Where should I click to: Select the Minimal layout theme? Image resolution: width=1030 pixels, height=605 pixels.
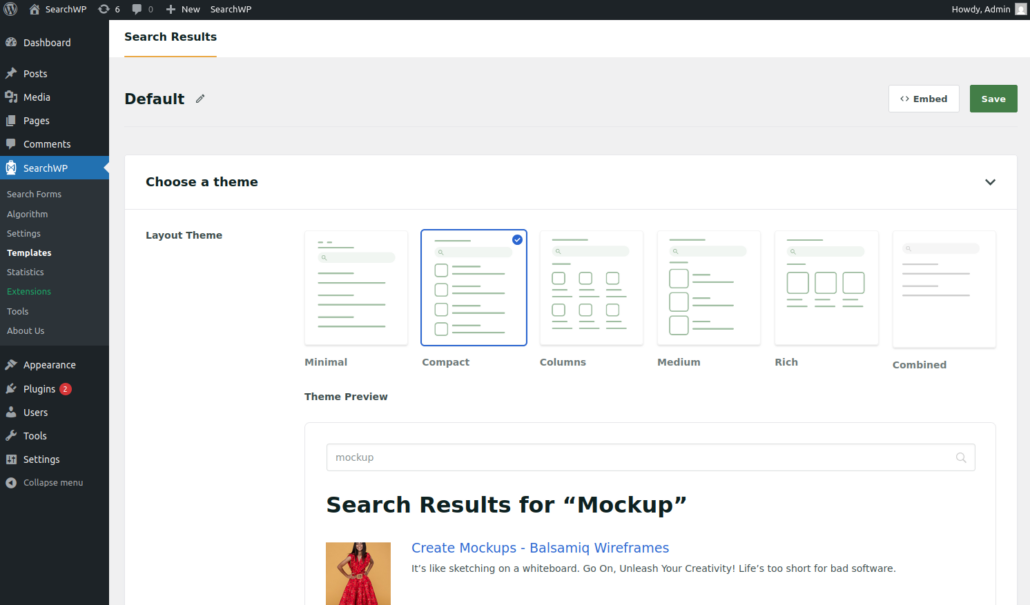tap(356, 287)
